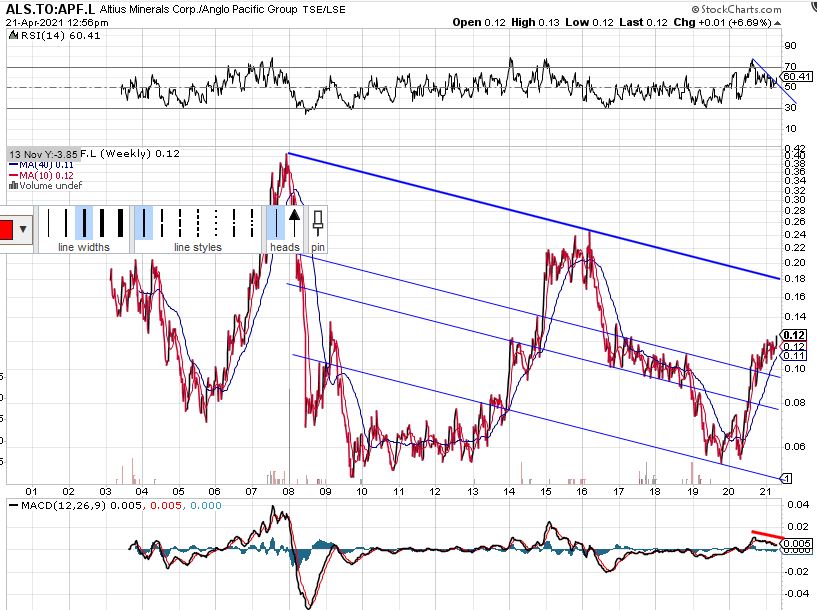
Task: Click the 21-Apr-2021 12:56pm timestamp
Action: pyautogui.click(x=57, y=22)
